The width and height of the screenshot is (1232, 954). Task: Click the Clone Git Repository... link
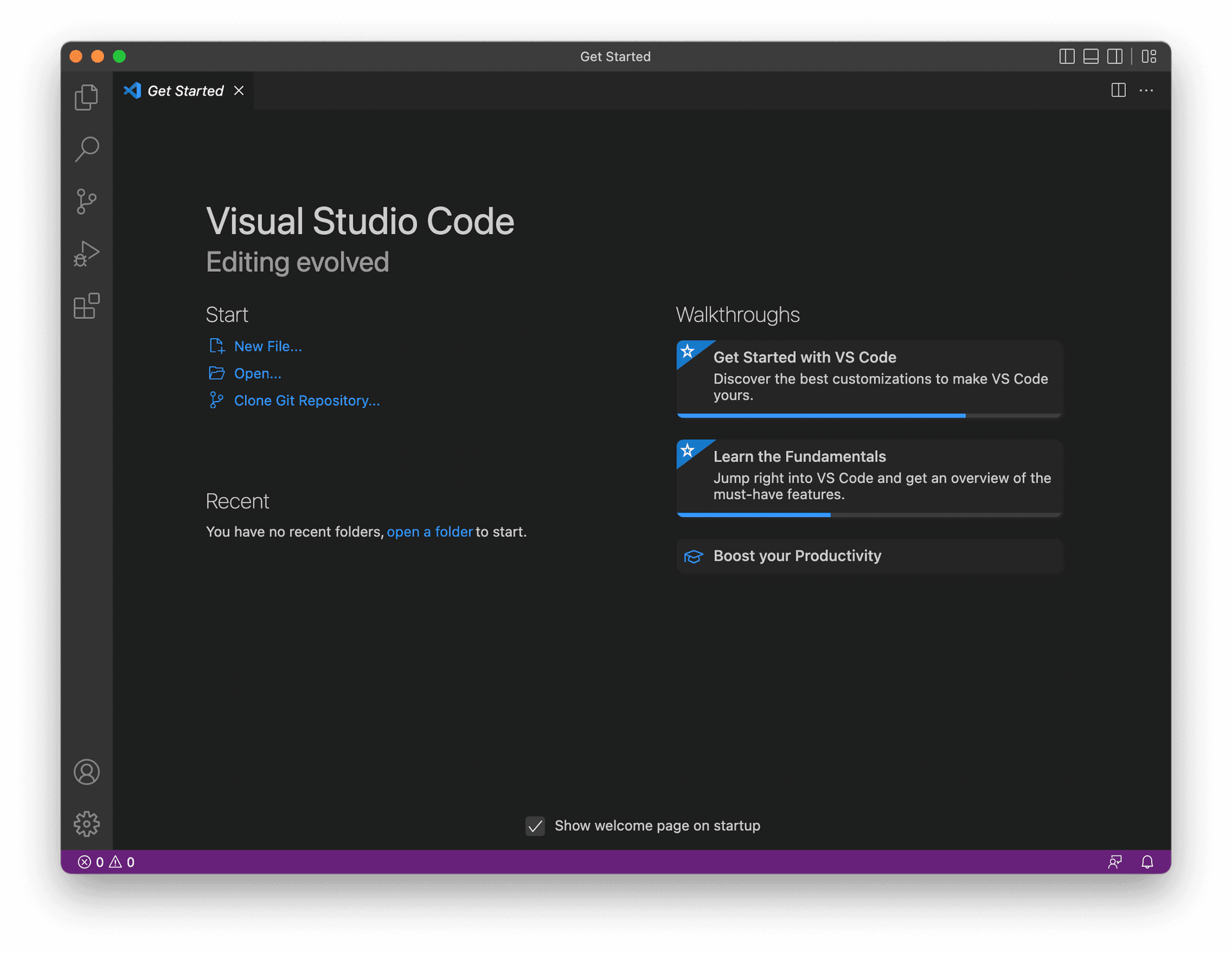point(307,400)
